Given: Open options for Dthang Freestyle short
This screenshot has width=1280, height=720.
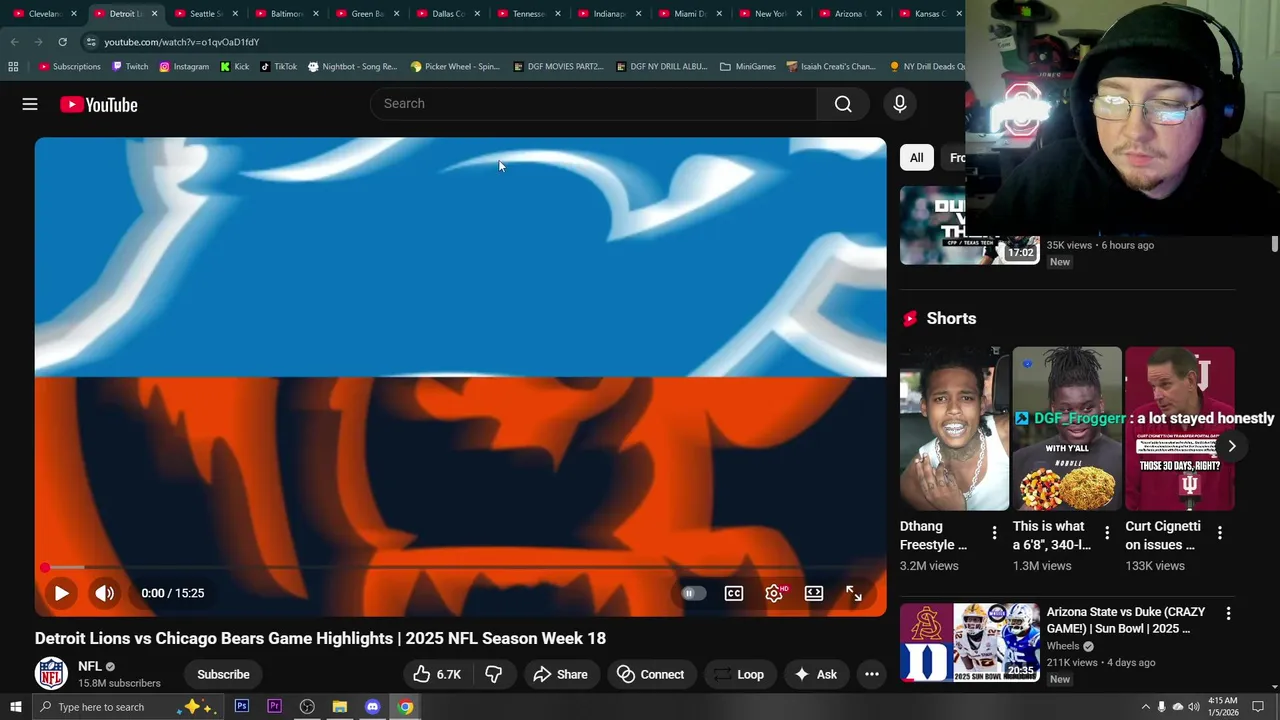Looking at the screenshot, I should click(994, 534).
